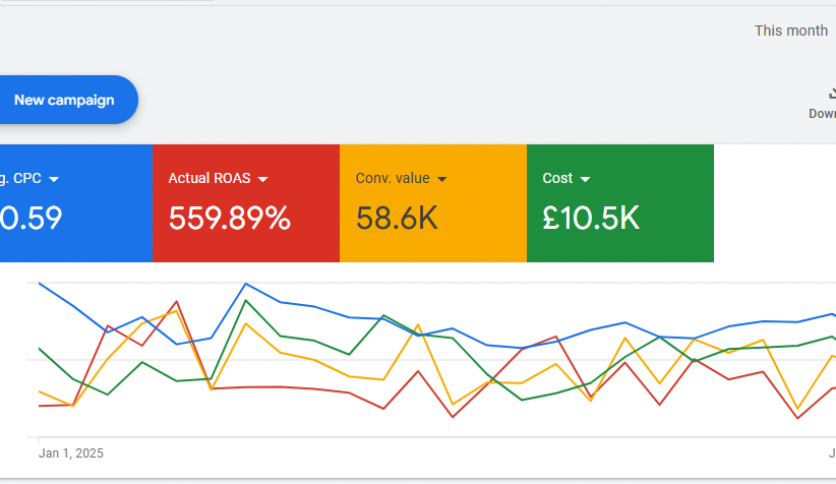Click the £10.5K value on green card
Screen dimensions: 836x484
pos(590,218)
